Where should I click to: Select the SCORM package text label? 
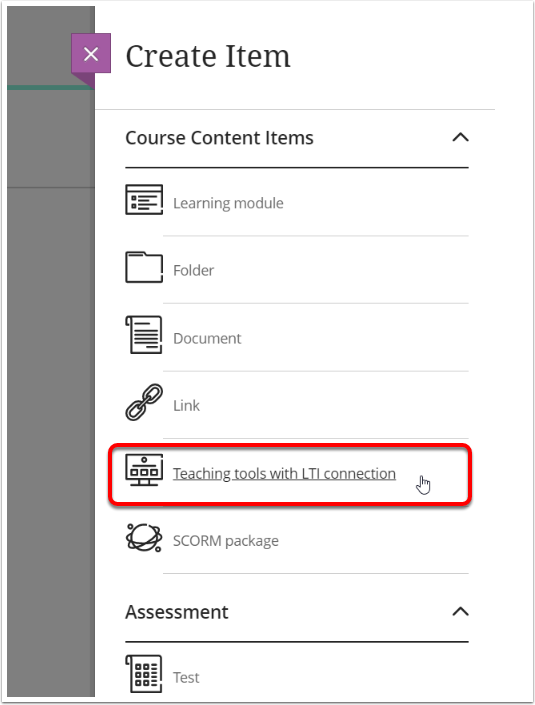tap(226, 541)
